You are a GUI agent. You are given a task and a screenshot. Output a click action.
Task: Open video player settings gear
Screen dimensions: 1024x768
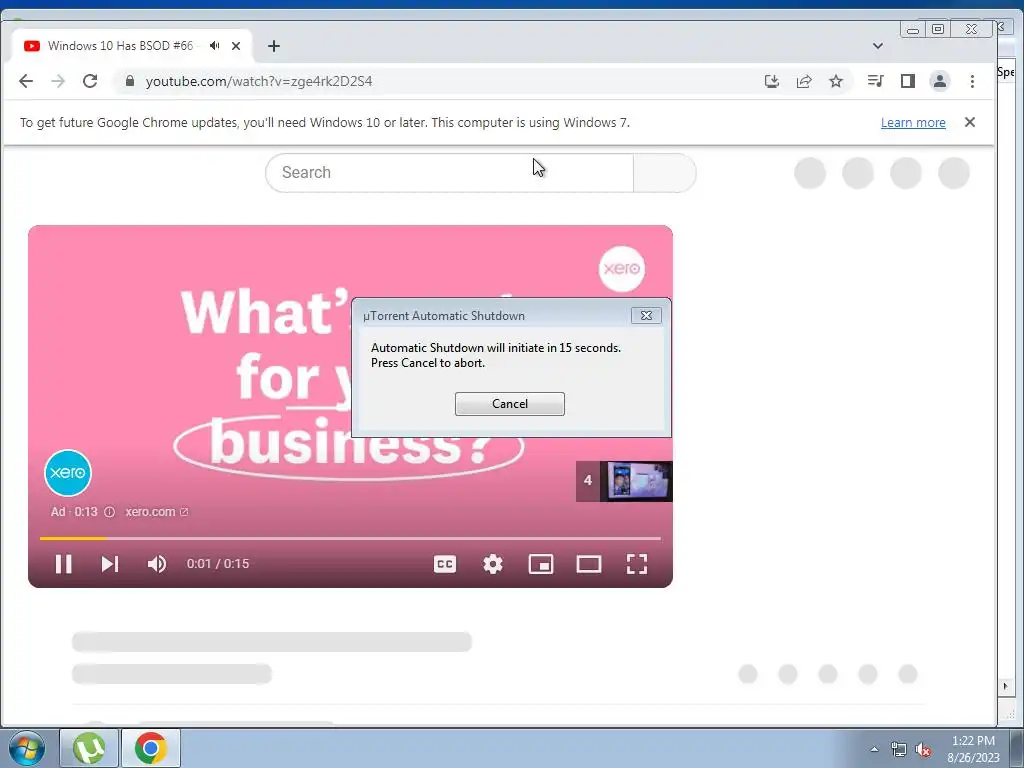coord(492,564)
